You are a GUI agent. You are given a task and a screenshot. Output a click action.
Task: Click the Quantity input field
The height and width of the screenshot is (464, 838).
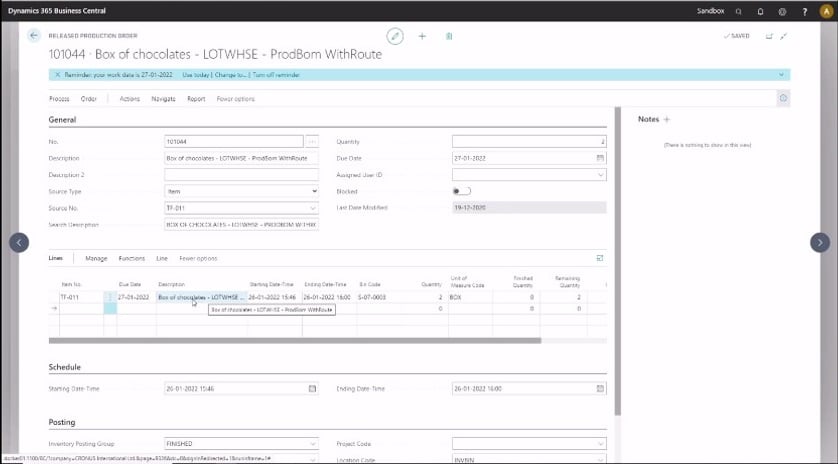click(529, 142)
